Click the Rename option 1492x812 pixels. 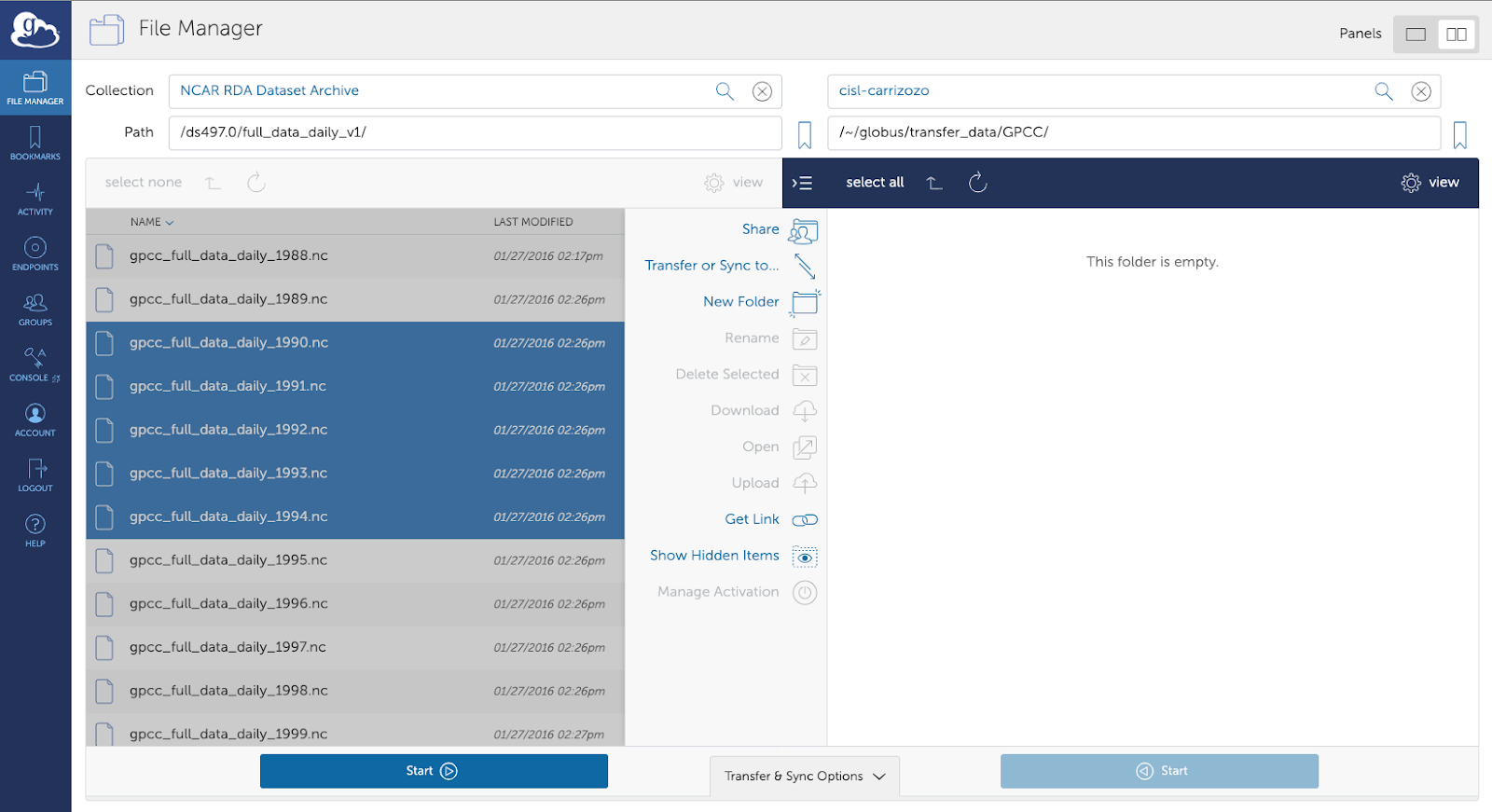coord(770,338)
